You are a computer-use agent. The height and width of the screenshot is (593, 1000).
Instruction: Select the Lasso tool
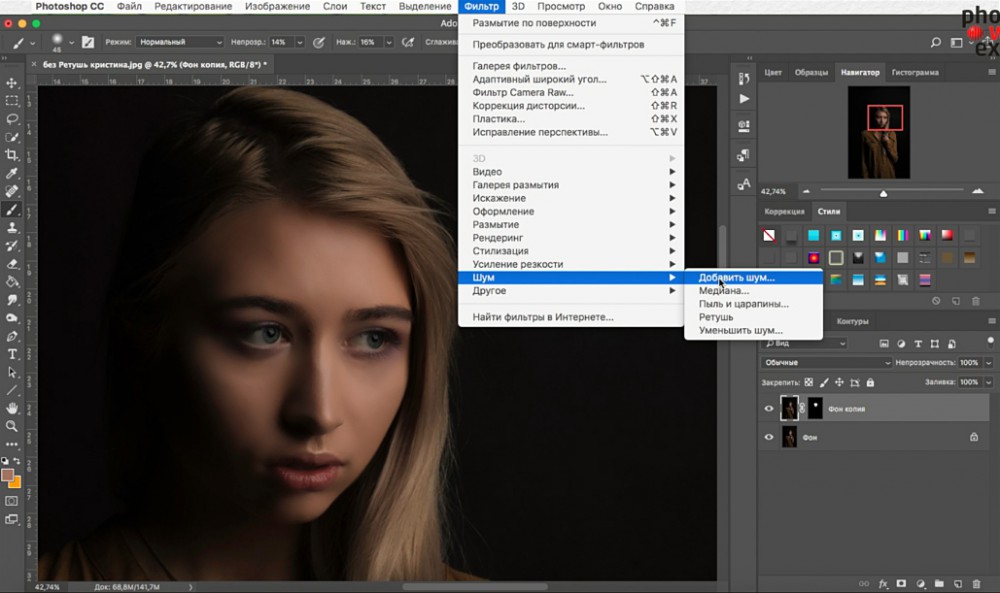12,119
